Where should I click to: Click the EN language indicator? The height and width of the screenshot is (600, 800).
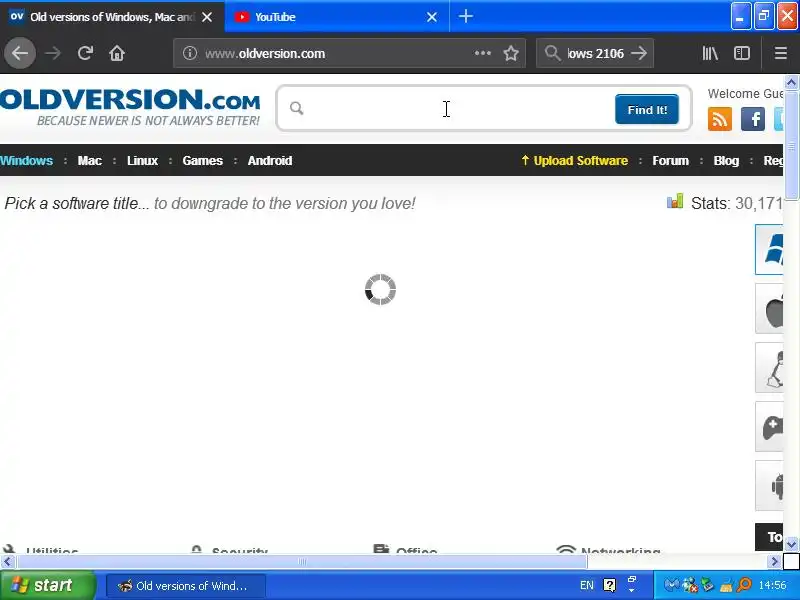pos(587,585)
